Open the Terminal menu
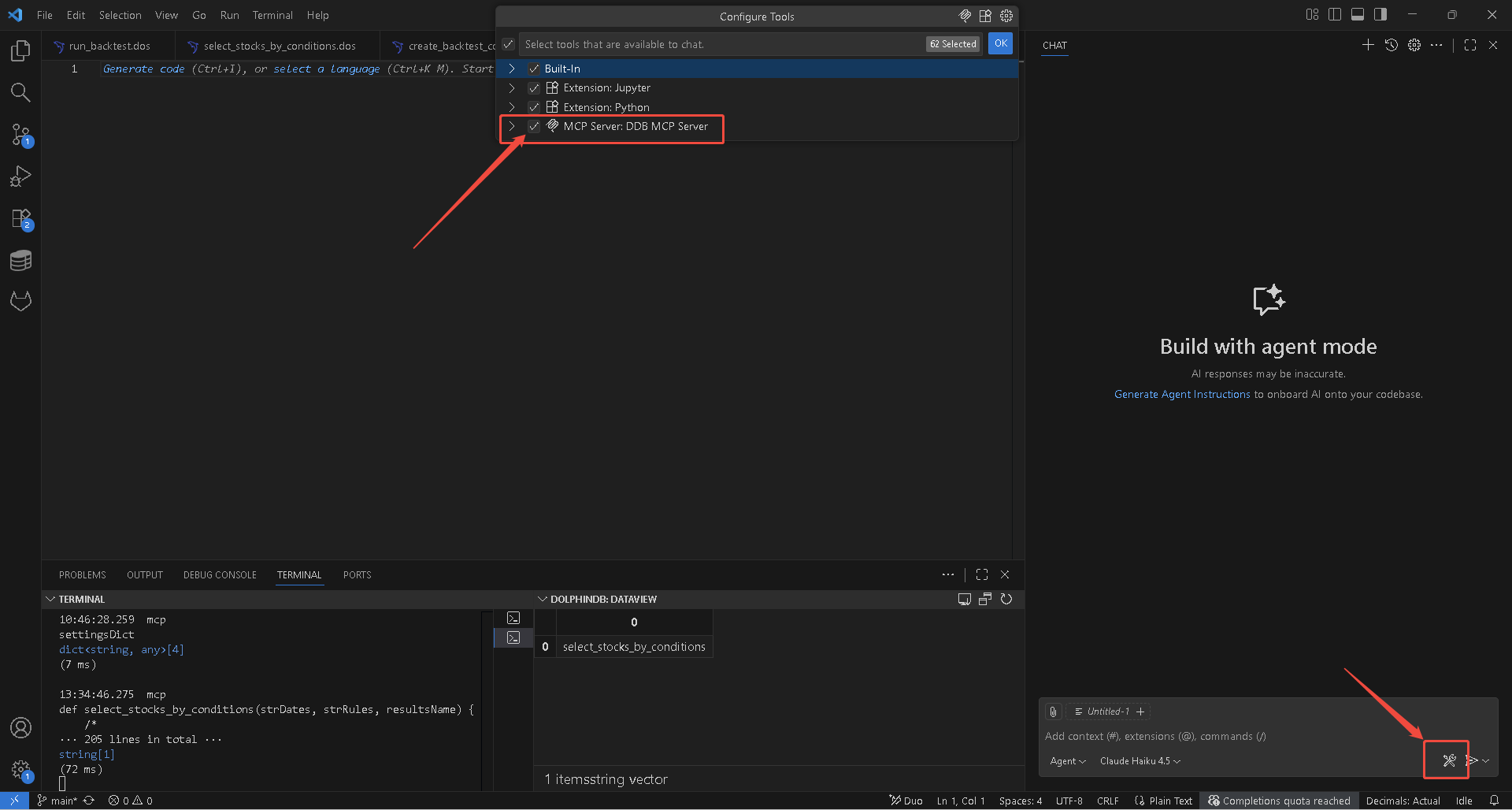Image resolution: width=1512 pixels, height=810 pixels. click(272, 15)
